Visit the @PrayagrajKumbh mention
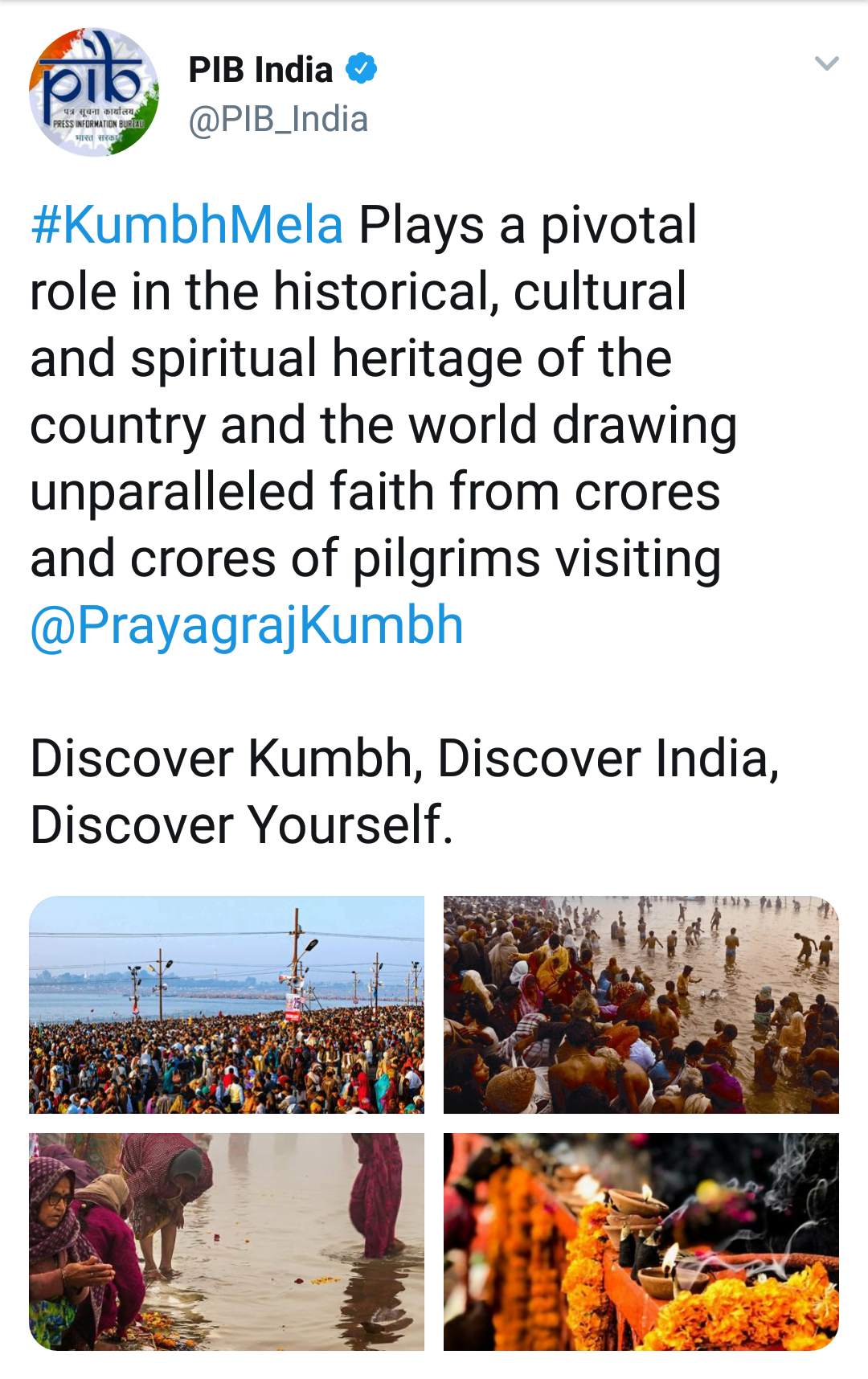The width and height of the screenshot is (868, 1379). 247,625
